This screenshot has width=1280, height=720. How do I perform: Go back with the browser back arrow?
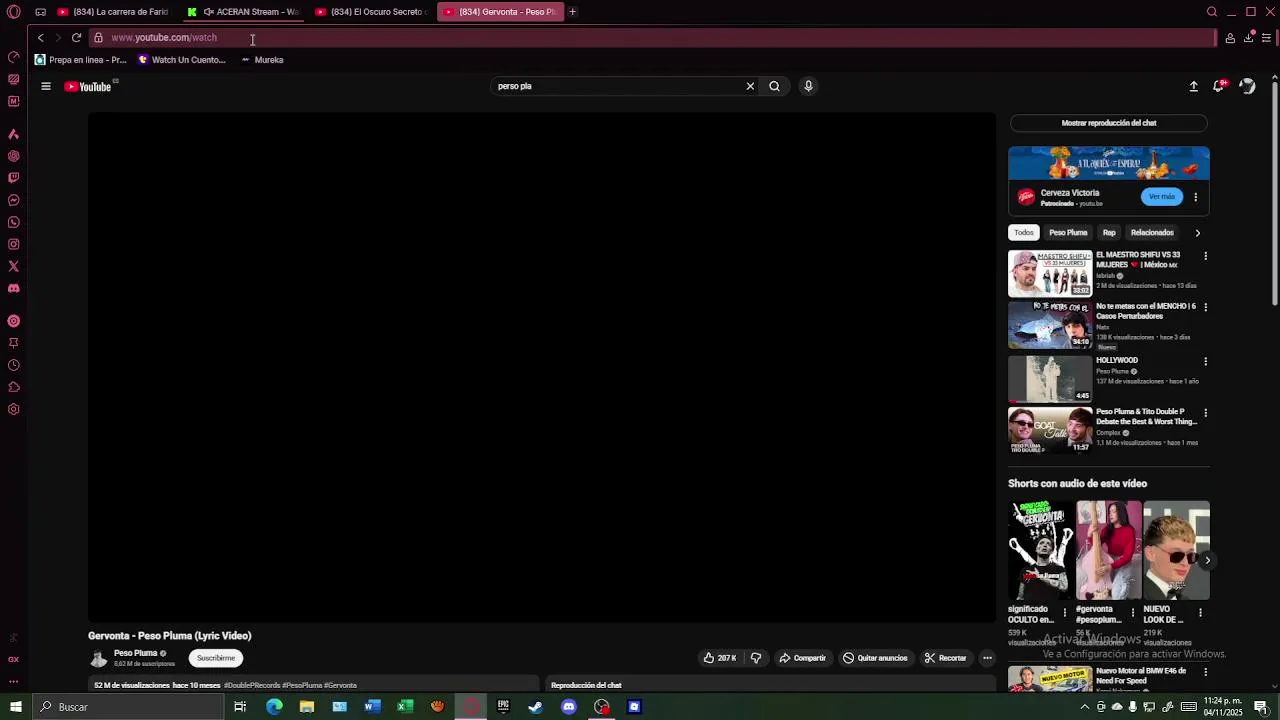[41, 38]
